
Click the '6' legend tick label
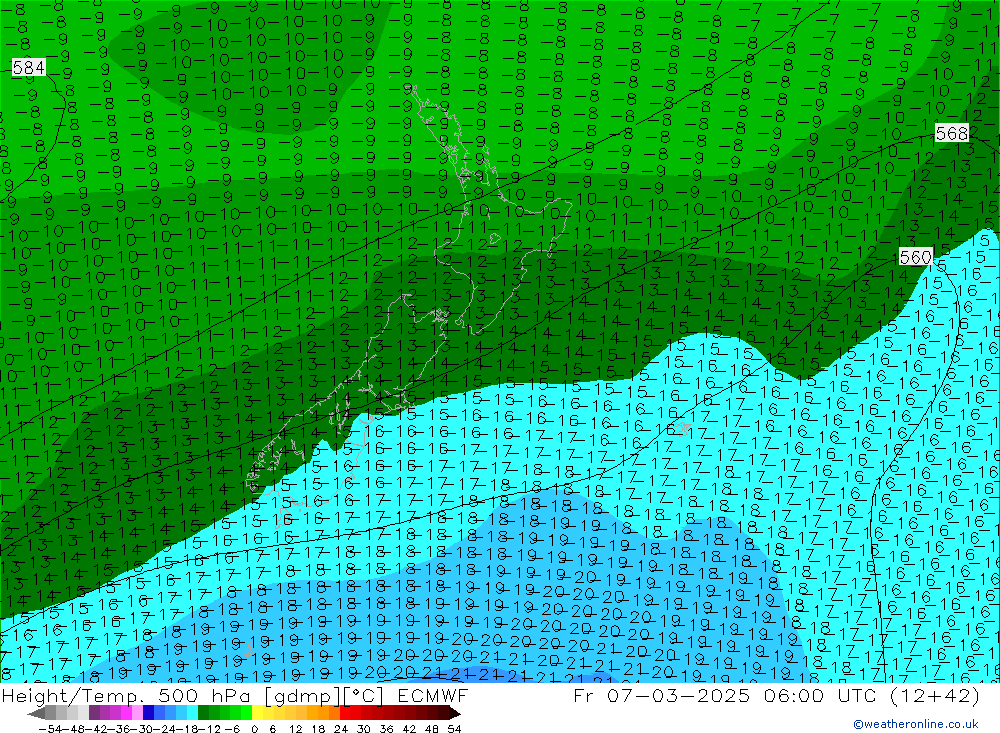272,729
